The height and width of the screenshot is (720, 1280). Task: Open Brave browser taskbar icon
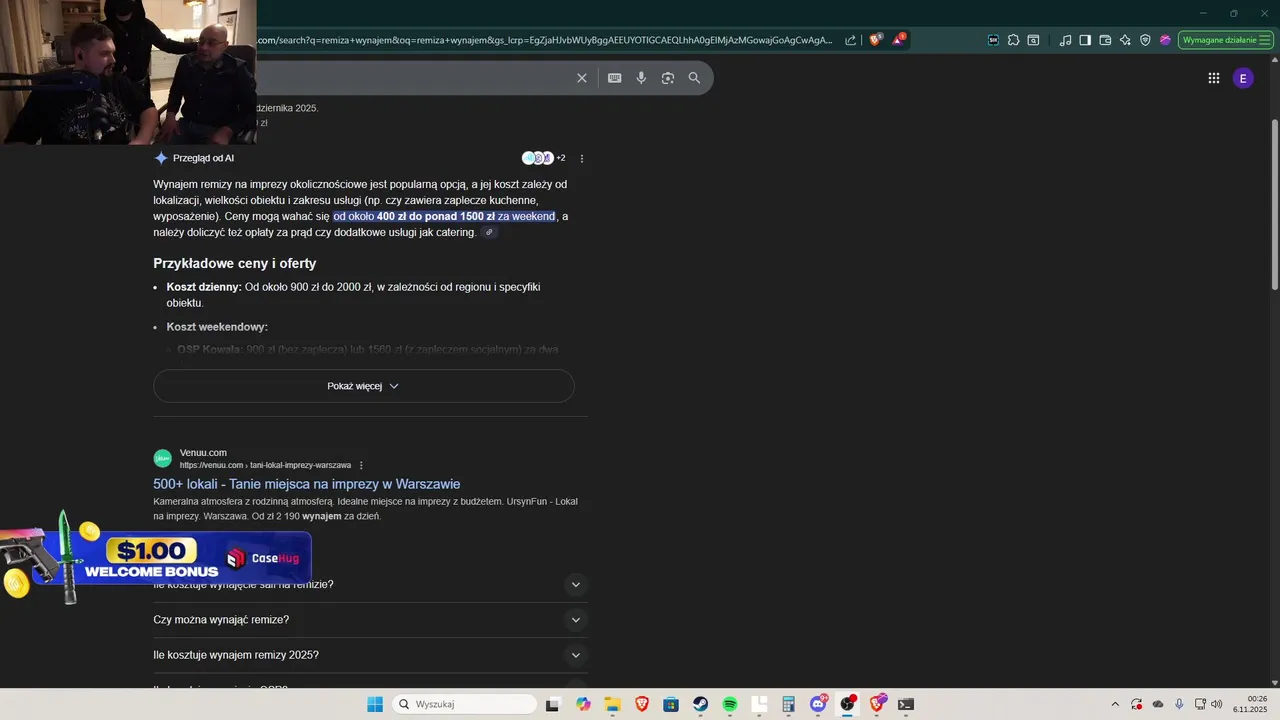tap(642, 704)
